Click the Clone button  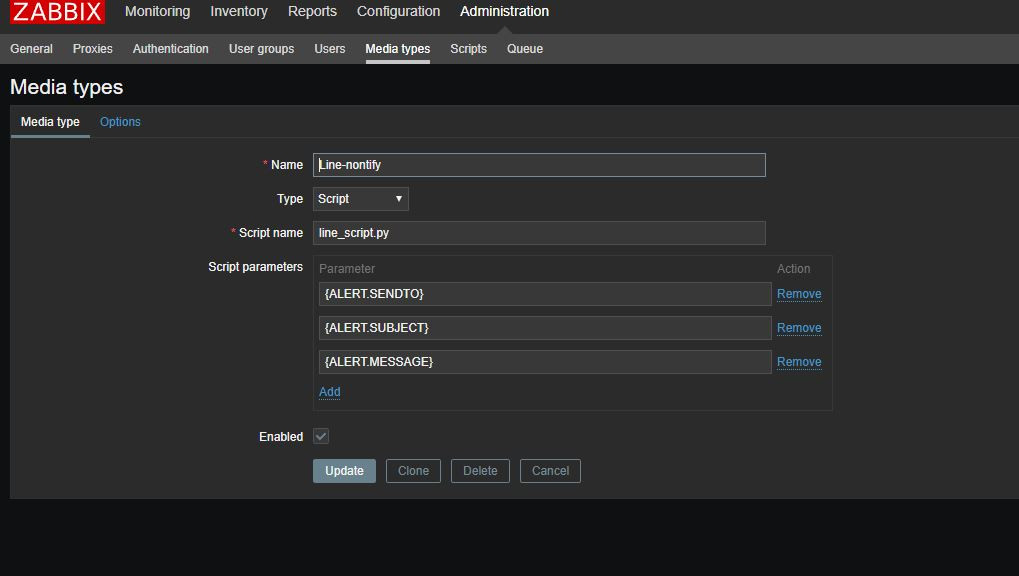tap(413, 471)
